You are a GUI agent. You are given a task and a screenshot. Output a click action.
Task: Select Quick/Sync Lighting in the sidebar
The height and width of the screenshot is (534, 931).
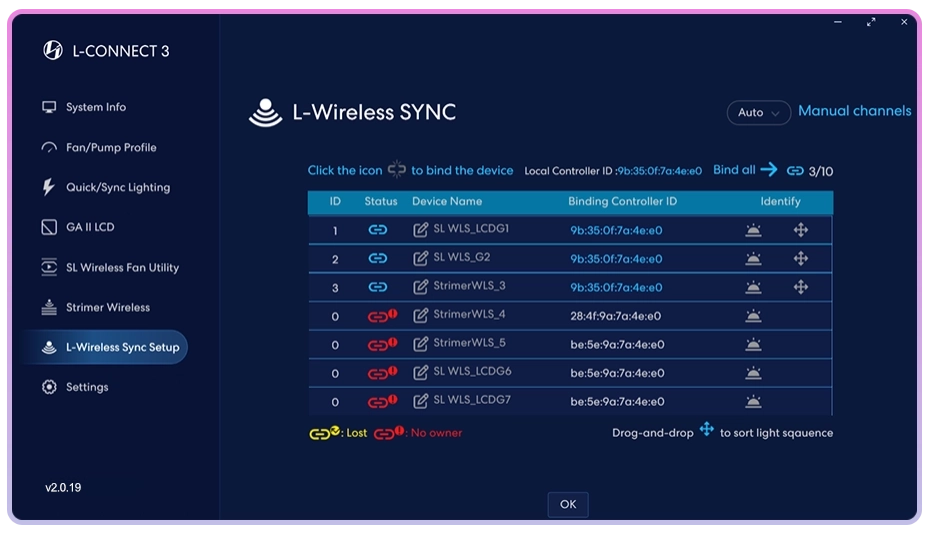[117, 187]
